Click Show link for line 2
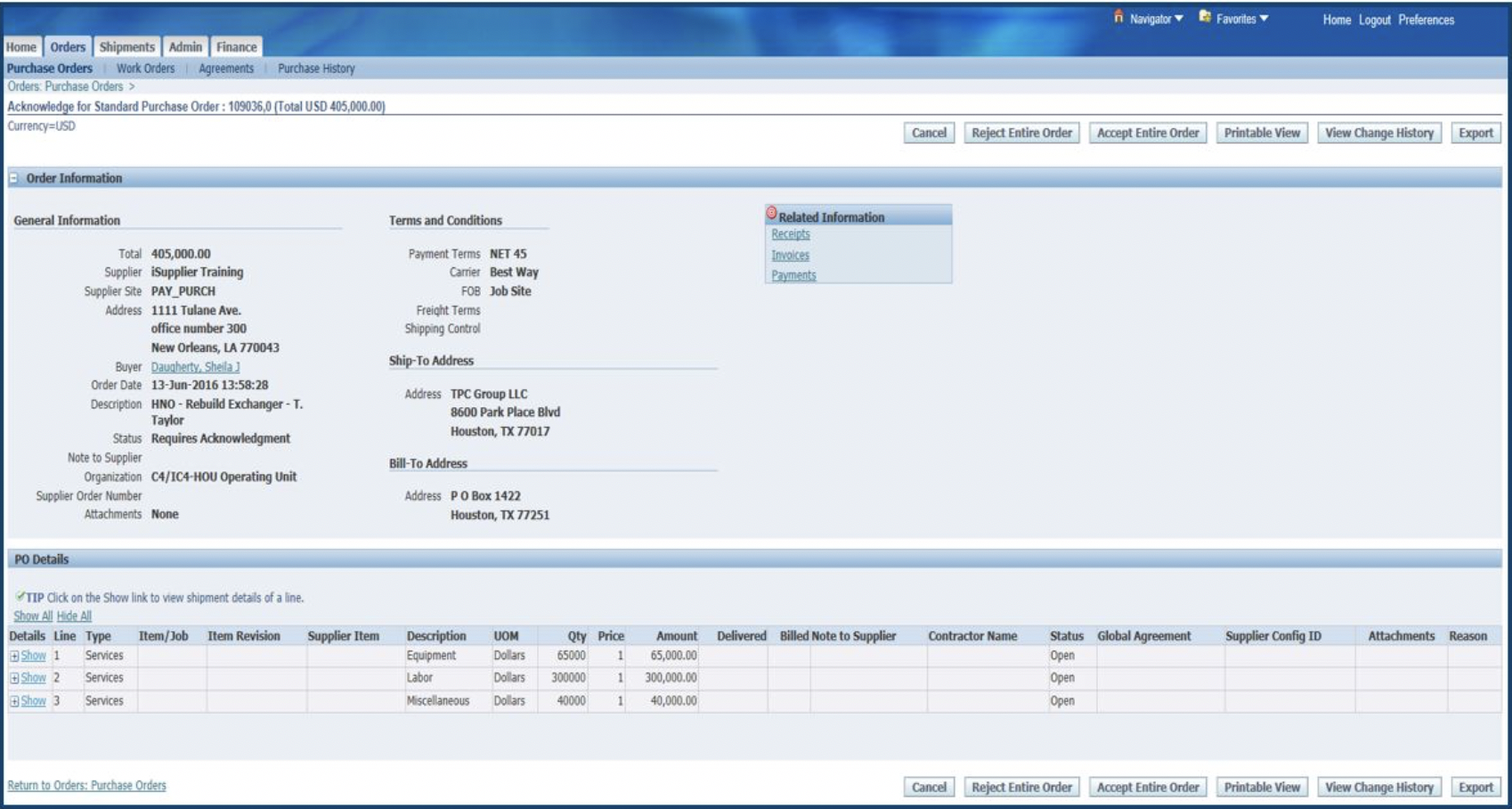This screenshot has width=1512, height=809. [34, 678]
